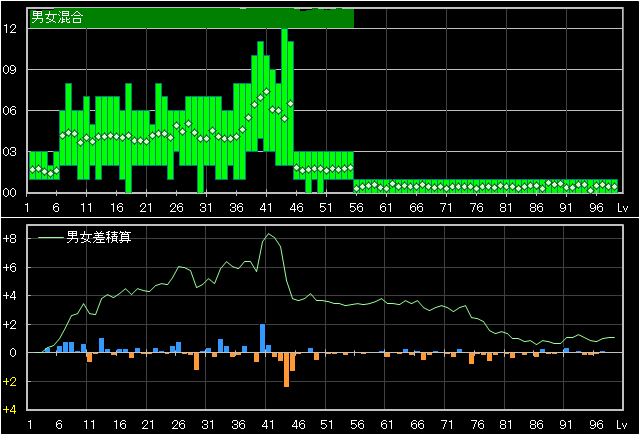The height and width of the screenshot is (435, 640).
Task: Click level 46 tick label in 男女混合 chart
Action: coord(296,208)
